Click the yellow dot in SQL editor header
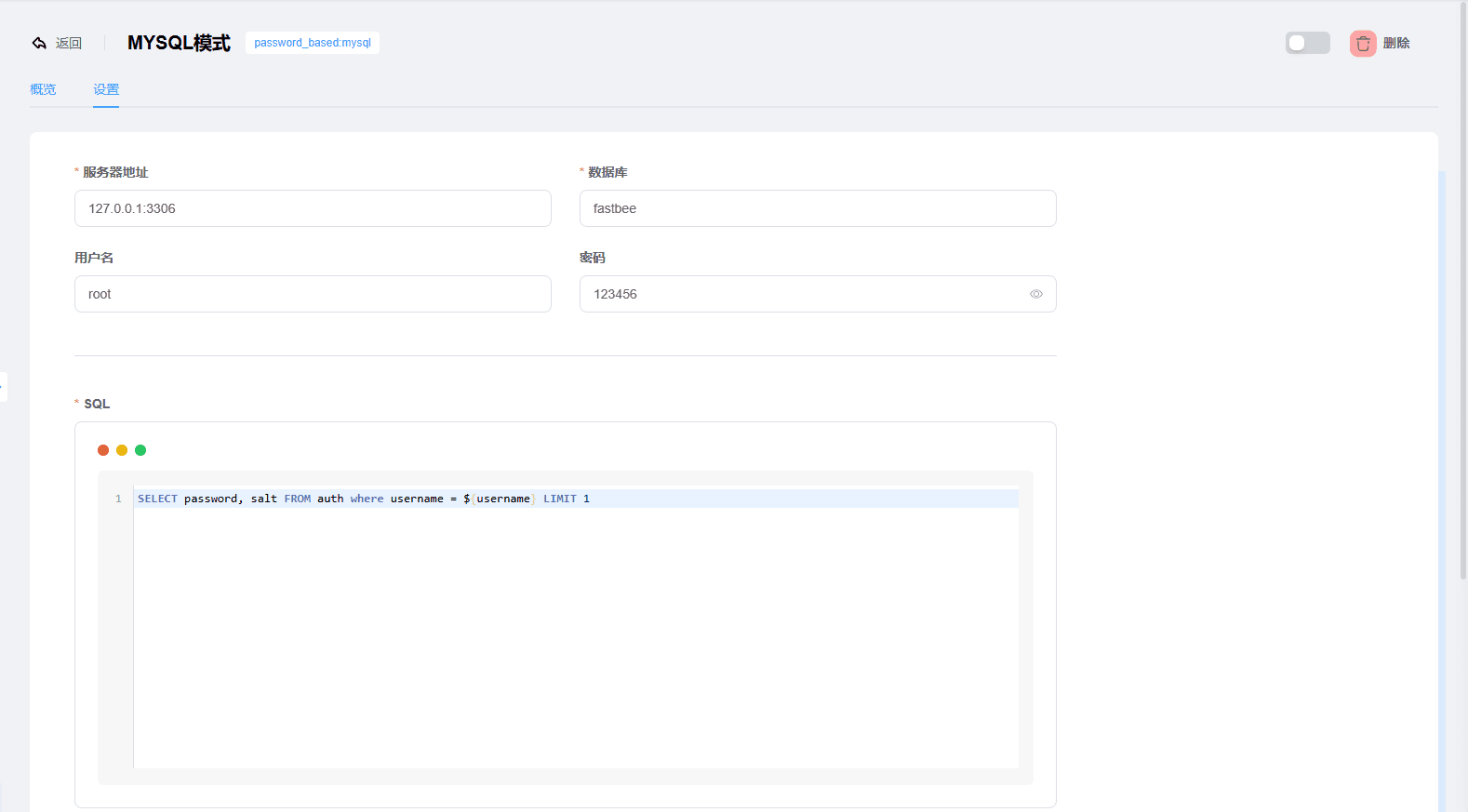This screenshot has height=812, width=1468. [122, 450]
